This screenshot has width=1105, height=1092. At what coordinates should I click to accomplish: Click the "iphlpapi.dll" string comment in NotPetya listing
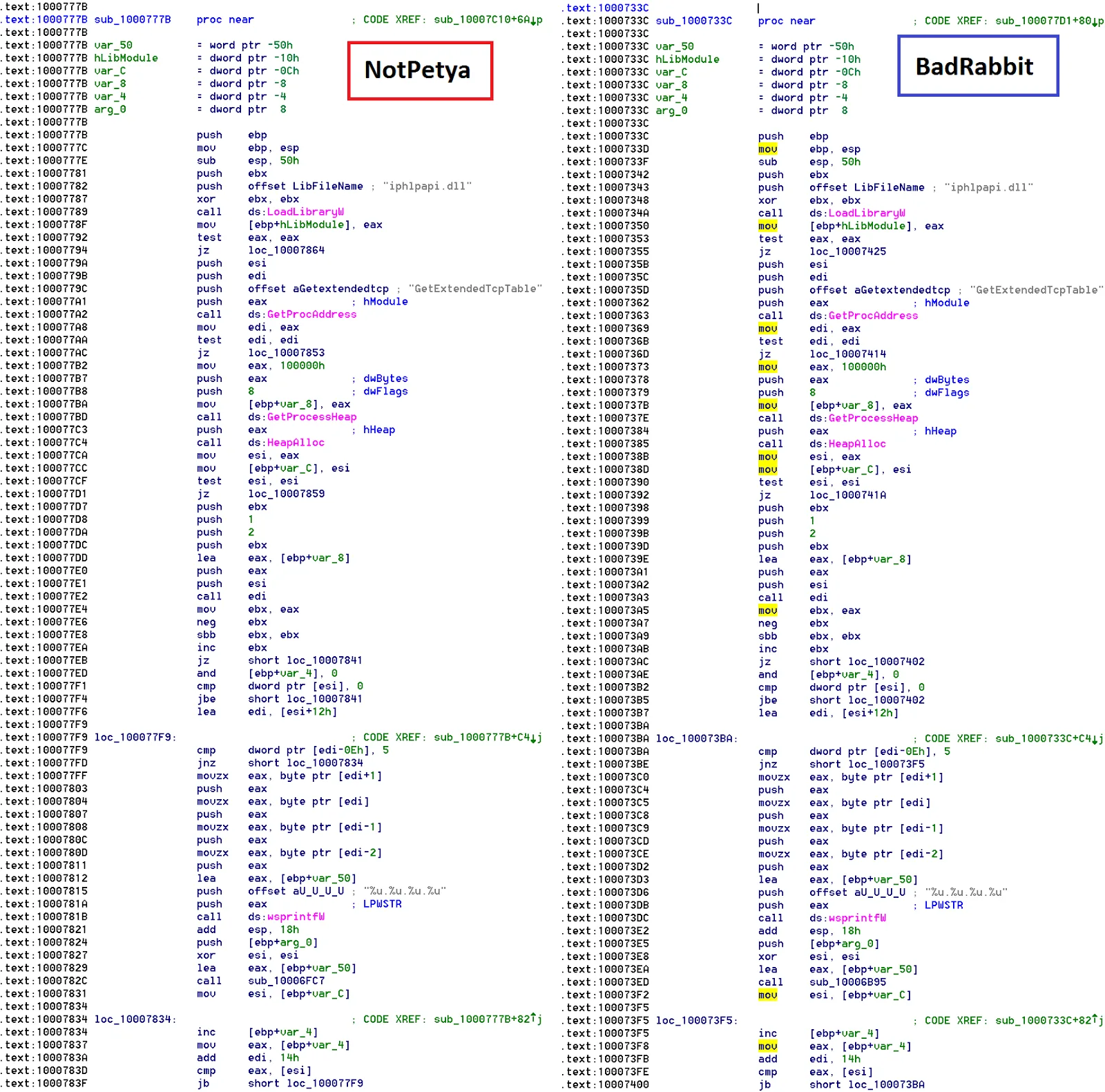pyautogui.click(x=427, y=186)
